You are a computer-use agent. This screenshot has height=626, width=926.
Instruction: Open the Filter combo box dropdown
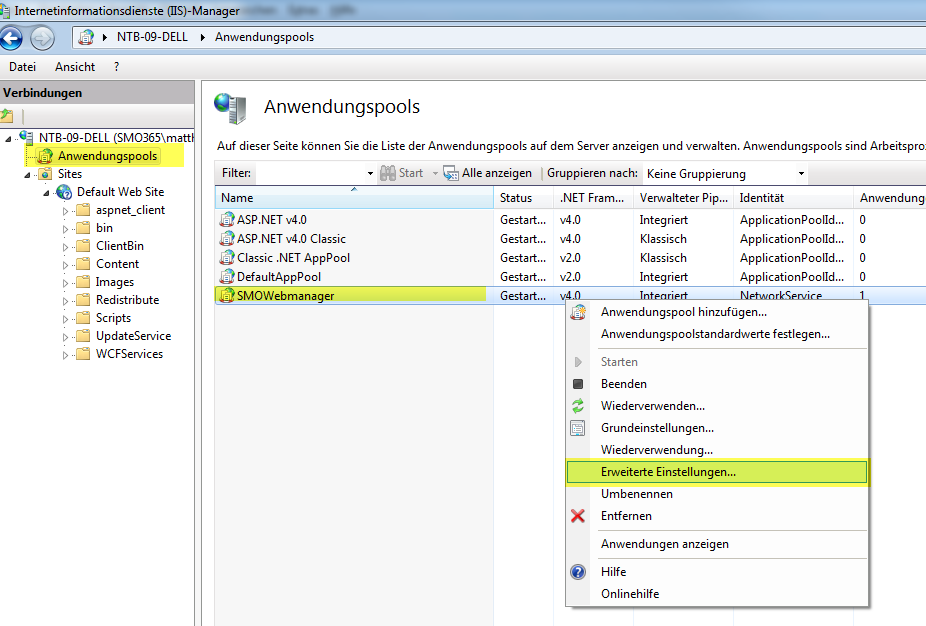tap(370, 173)
